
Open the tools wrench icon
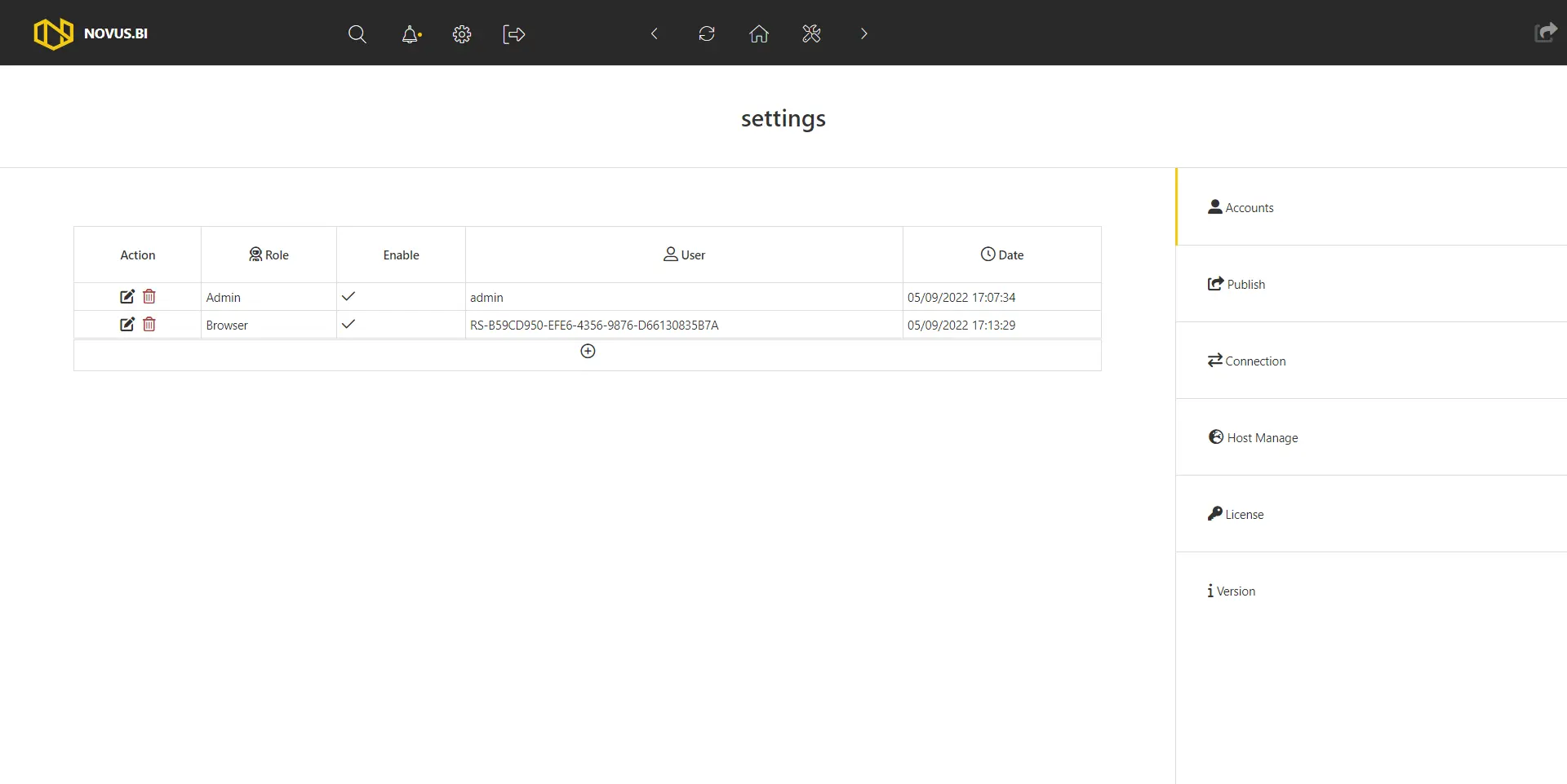tap(811, 33)
